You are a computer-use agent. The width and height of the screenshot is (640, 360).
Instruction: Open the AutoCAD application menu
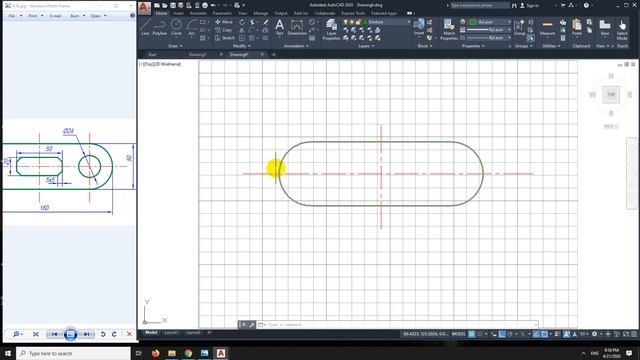[x=144, y=7]
